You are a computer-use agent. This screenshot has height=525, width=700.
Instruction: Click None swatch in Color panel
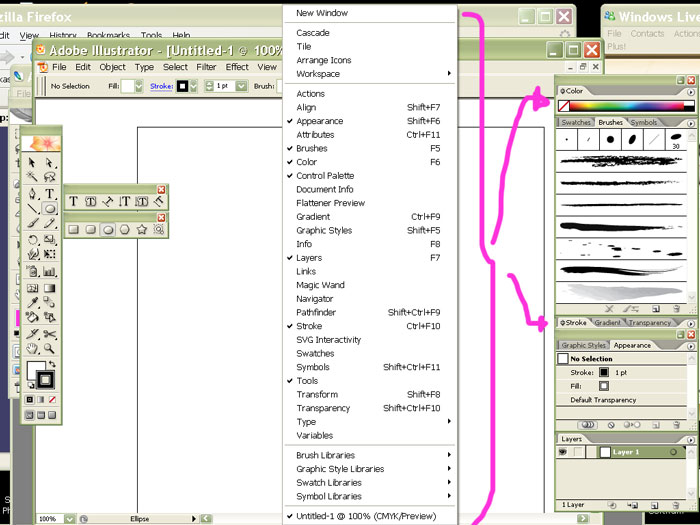coord(564,106)
